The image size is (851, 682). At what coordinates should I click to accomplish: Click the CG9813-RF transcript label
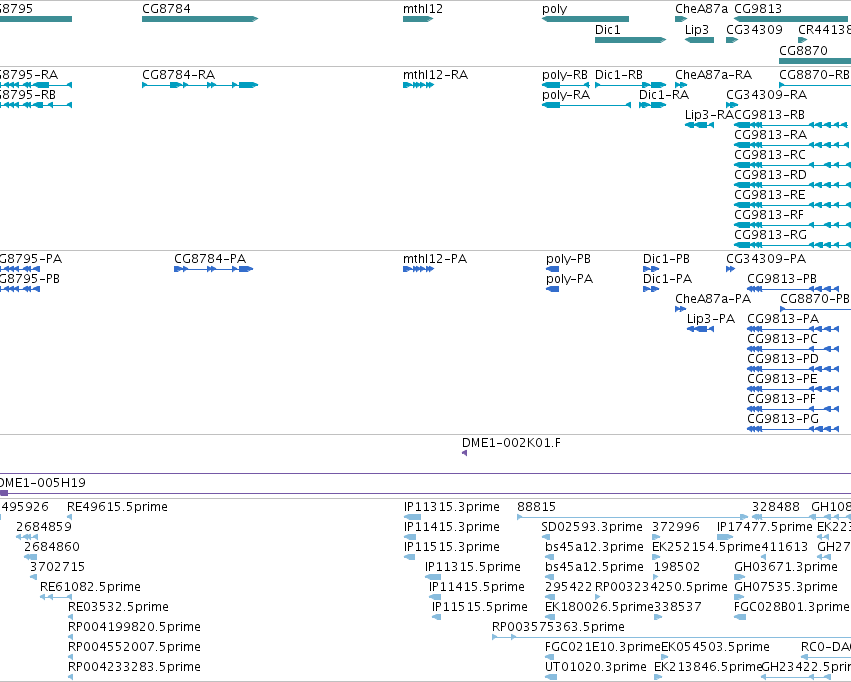pyautogui.click(x=769, y=215)
